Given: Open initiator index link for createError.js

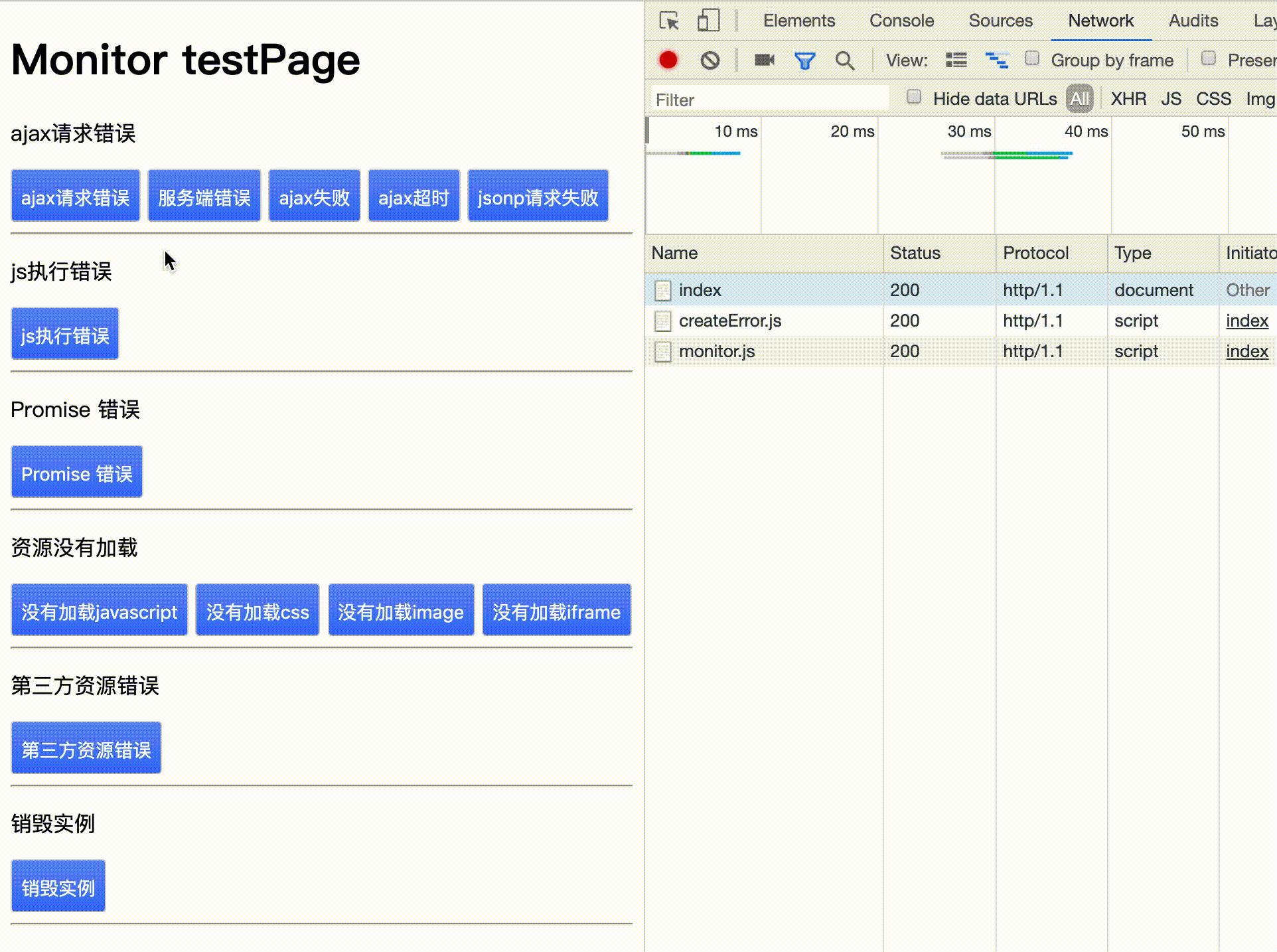Looking at the screenshot, I should click(x=1247, y=321).
